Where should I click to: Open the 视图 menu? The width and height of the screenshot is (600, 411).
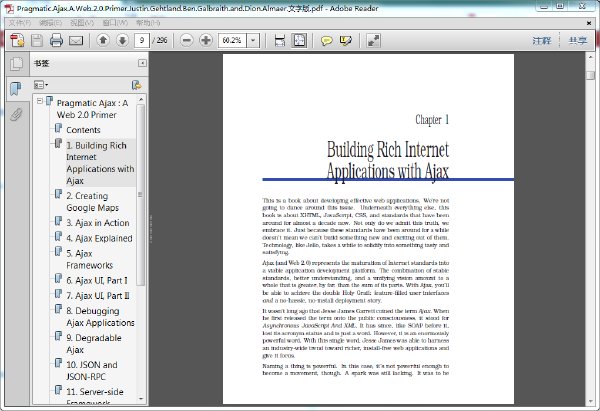click(82, 23)
